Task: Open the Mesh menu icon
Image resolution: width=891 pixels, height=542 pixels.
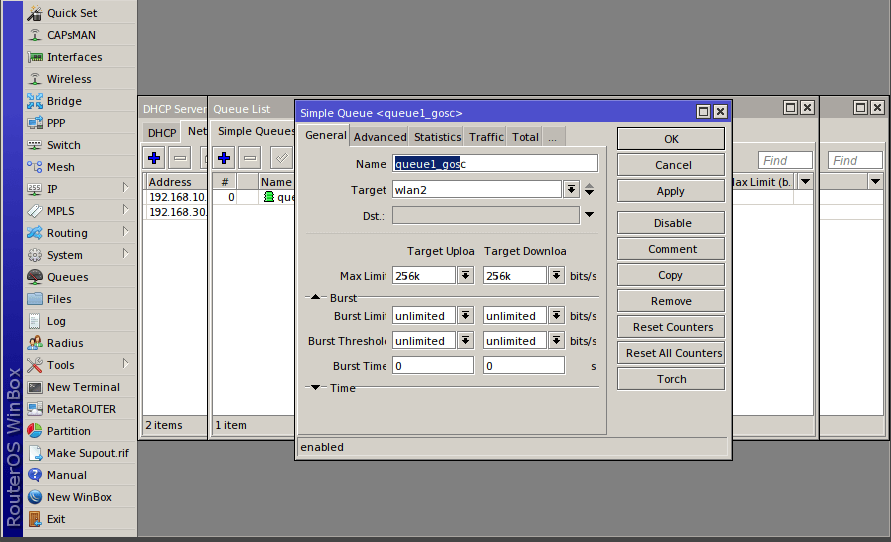Action: 35,167
